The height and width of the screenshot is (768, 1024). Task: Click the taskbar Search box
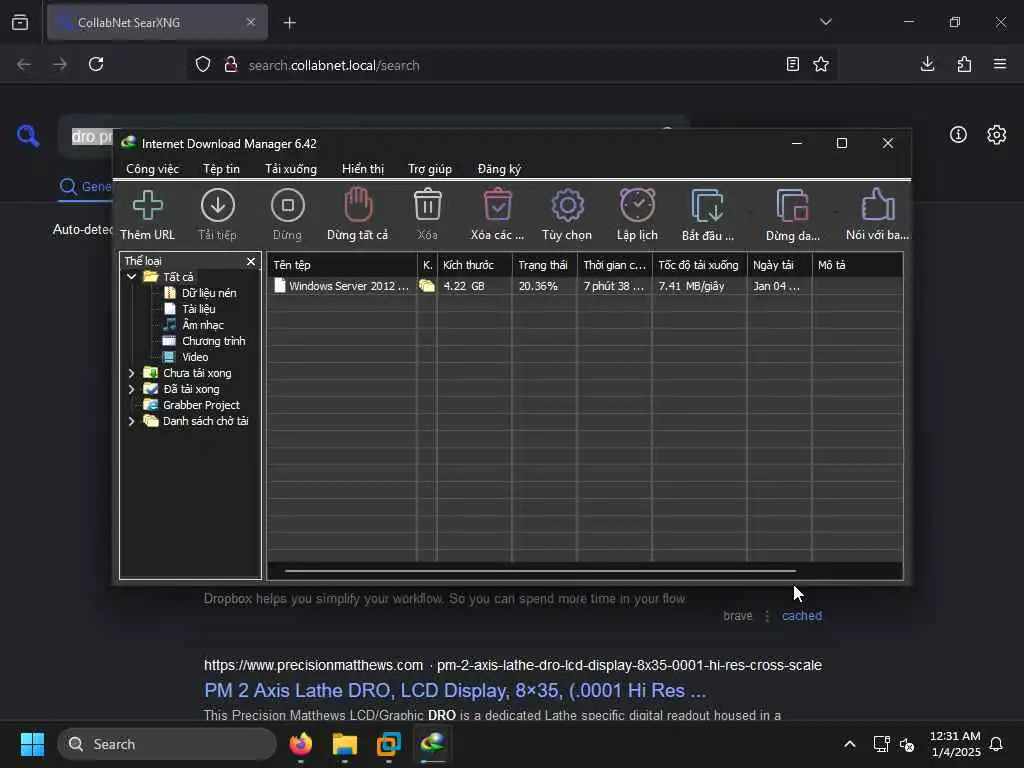point(167,744)
